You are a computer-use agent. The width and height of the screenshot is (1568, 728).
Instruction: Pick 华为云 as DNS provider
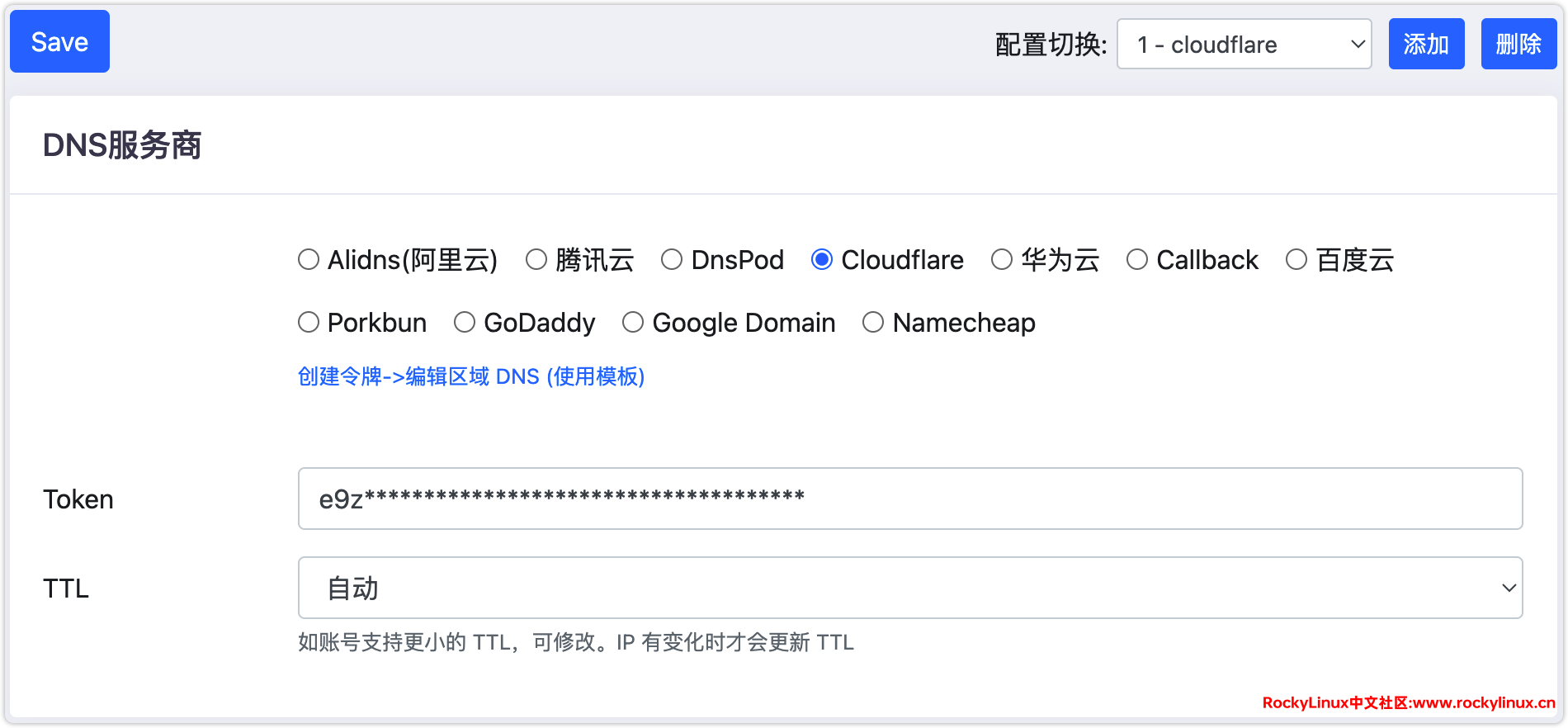(1002, 260)
